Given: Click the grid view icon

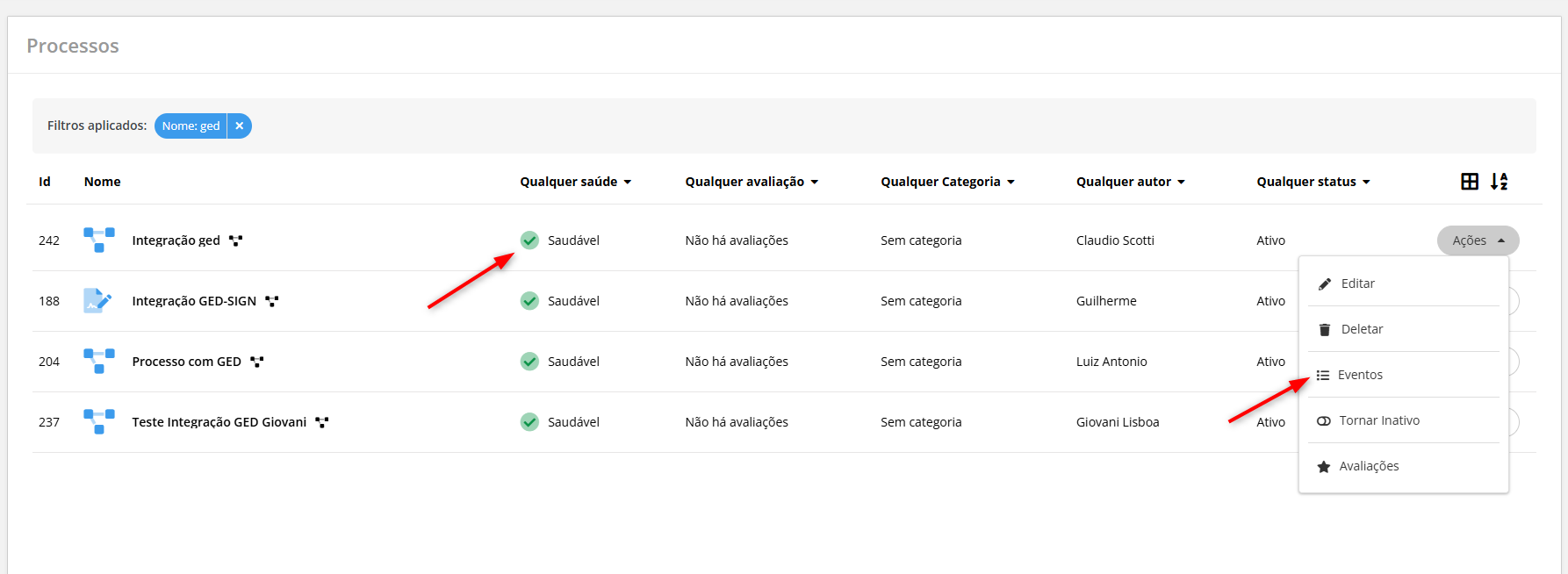Looking at the screenshot, I should [x=1469, y=182].
